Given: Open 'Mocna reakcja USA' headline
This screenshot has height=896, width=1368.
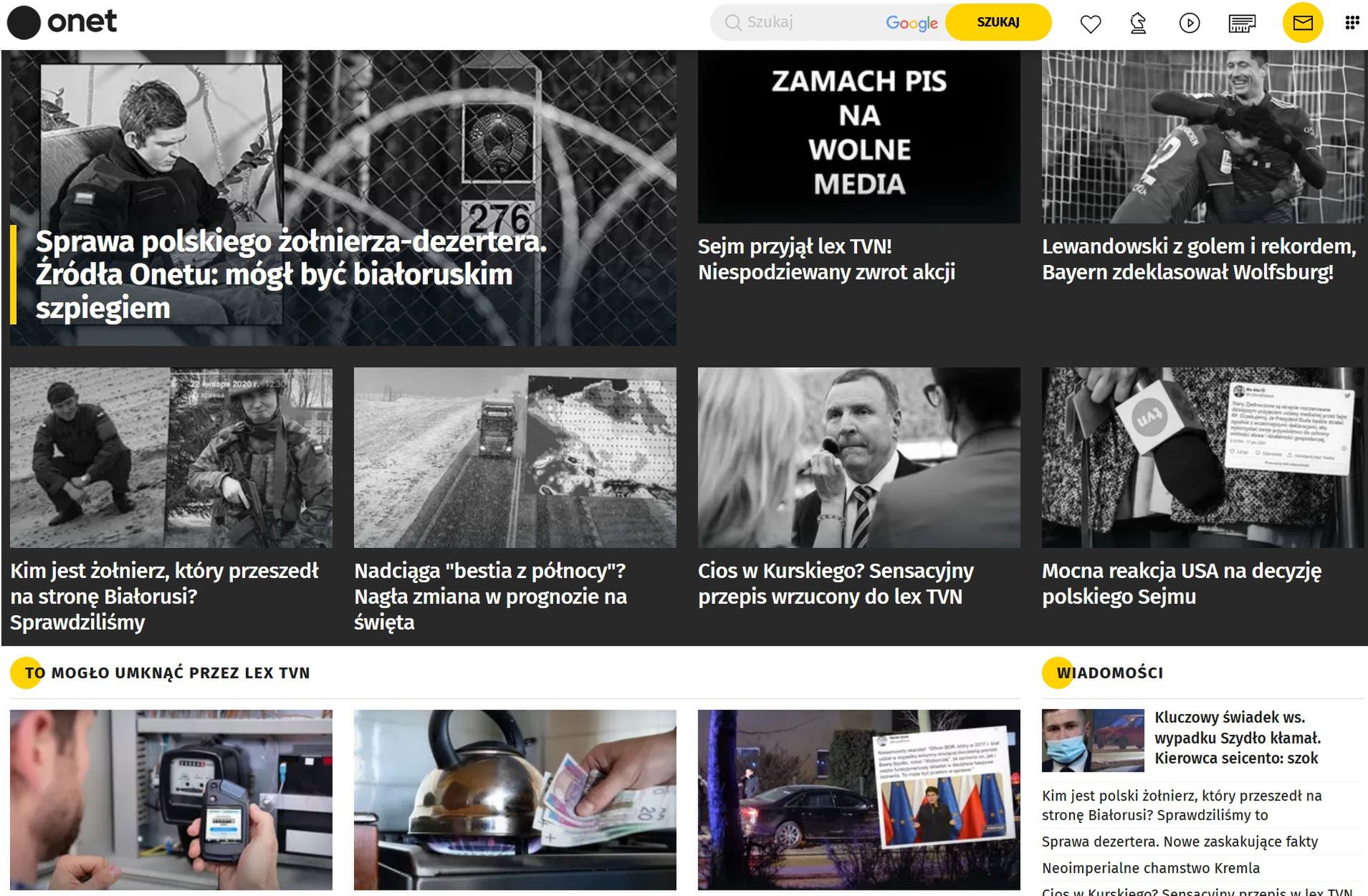Looking at the screenshot, I should (x=1182, y=584).
